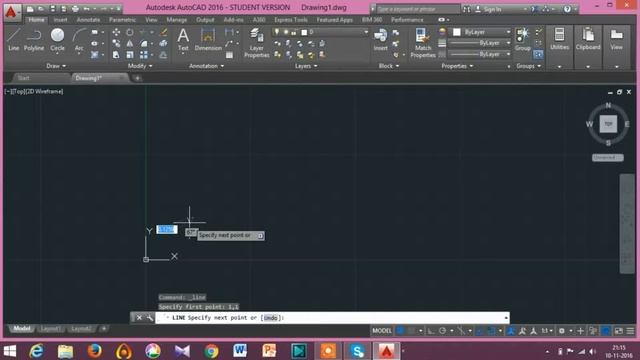Image resolution: width=640 pixels, height=360 pixels.
Task: Toggle ortho mode in status bar
Action: point(431,331)
